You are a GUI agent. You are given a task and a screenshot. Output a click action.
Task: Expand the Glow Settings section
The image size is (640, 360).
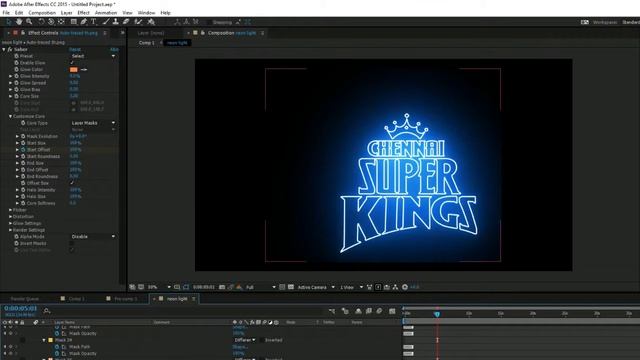(10, 223)
